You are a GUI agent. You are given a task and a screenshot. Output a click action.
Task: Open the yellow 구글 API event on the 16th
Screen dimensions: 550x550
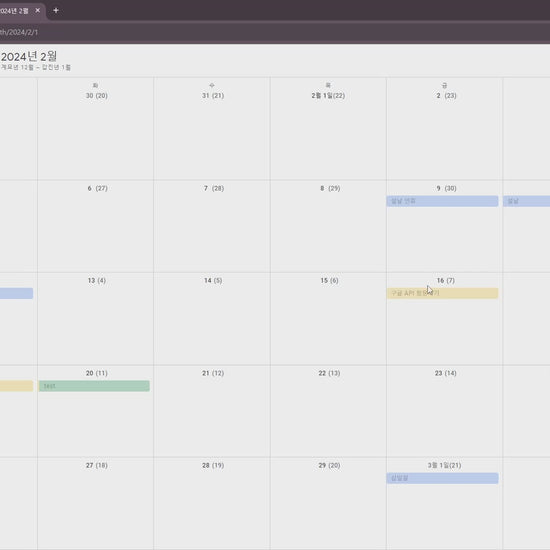coord(442,293)
